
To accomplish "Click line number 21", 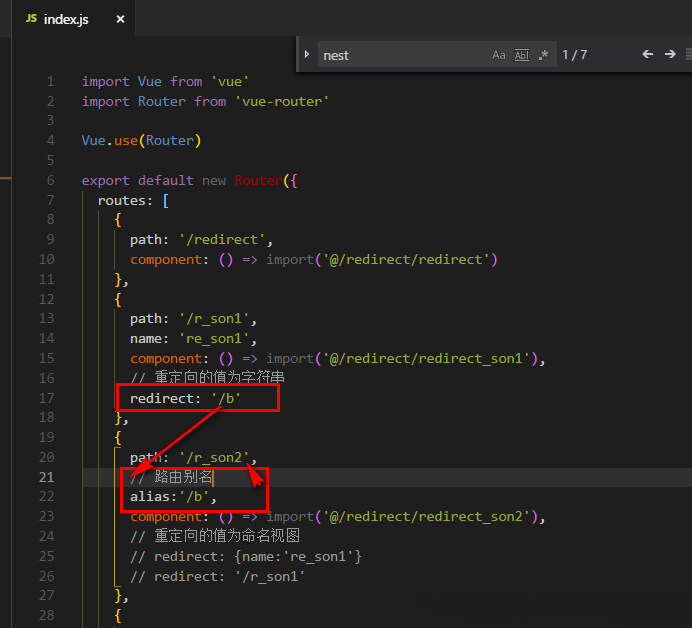I will pyautogui.click(x=46, y=477).
